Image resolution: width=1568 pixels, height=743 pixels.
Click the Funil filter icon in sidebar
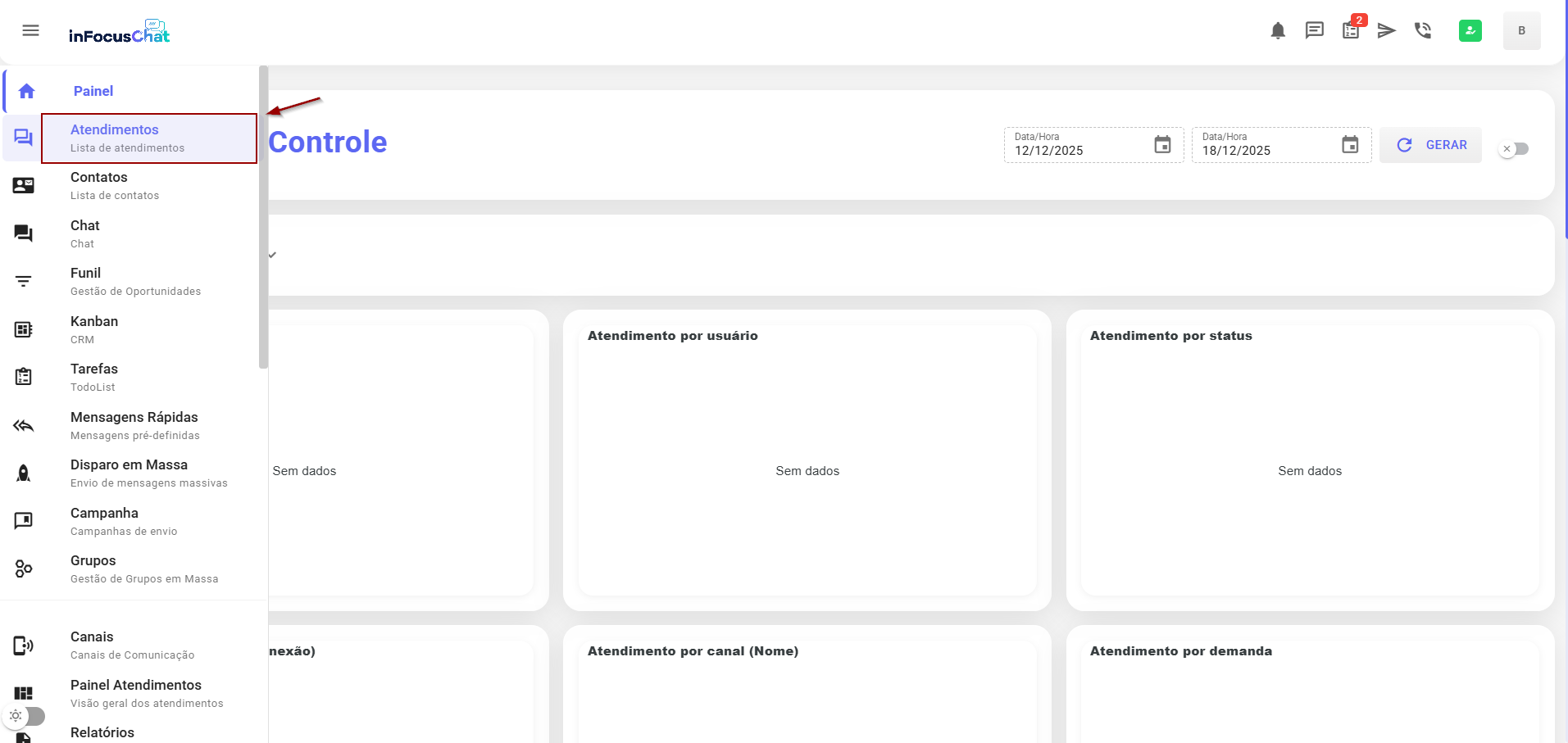pyautogui.click(x=24, y=282)
